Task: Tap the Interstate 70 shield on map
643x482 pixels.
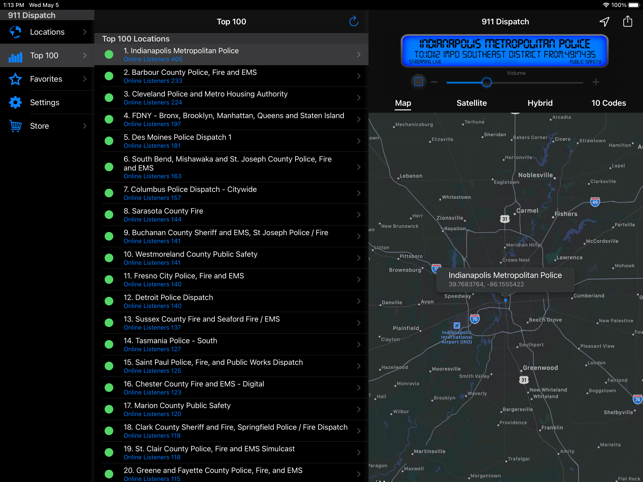Action: (474, 318)
